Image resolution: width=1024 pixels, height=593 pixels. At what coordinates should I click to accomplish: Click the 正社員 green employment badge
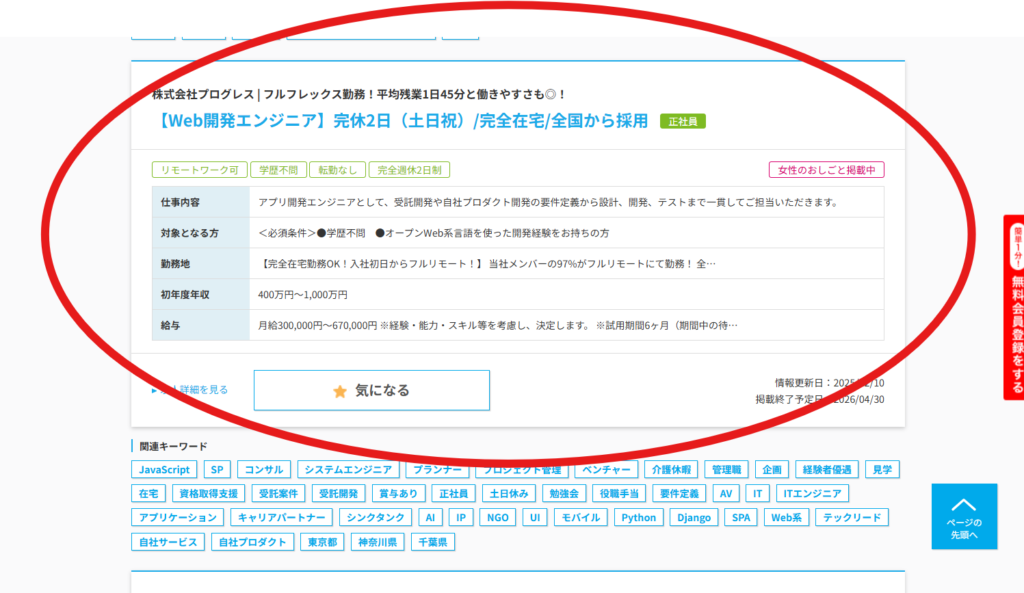[683, 122]
